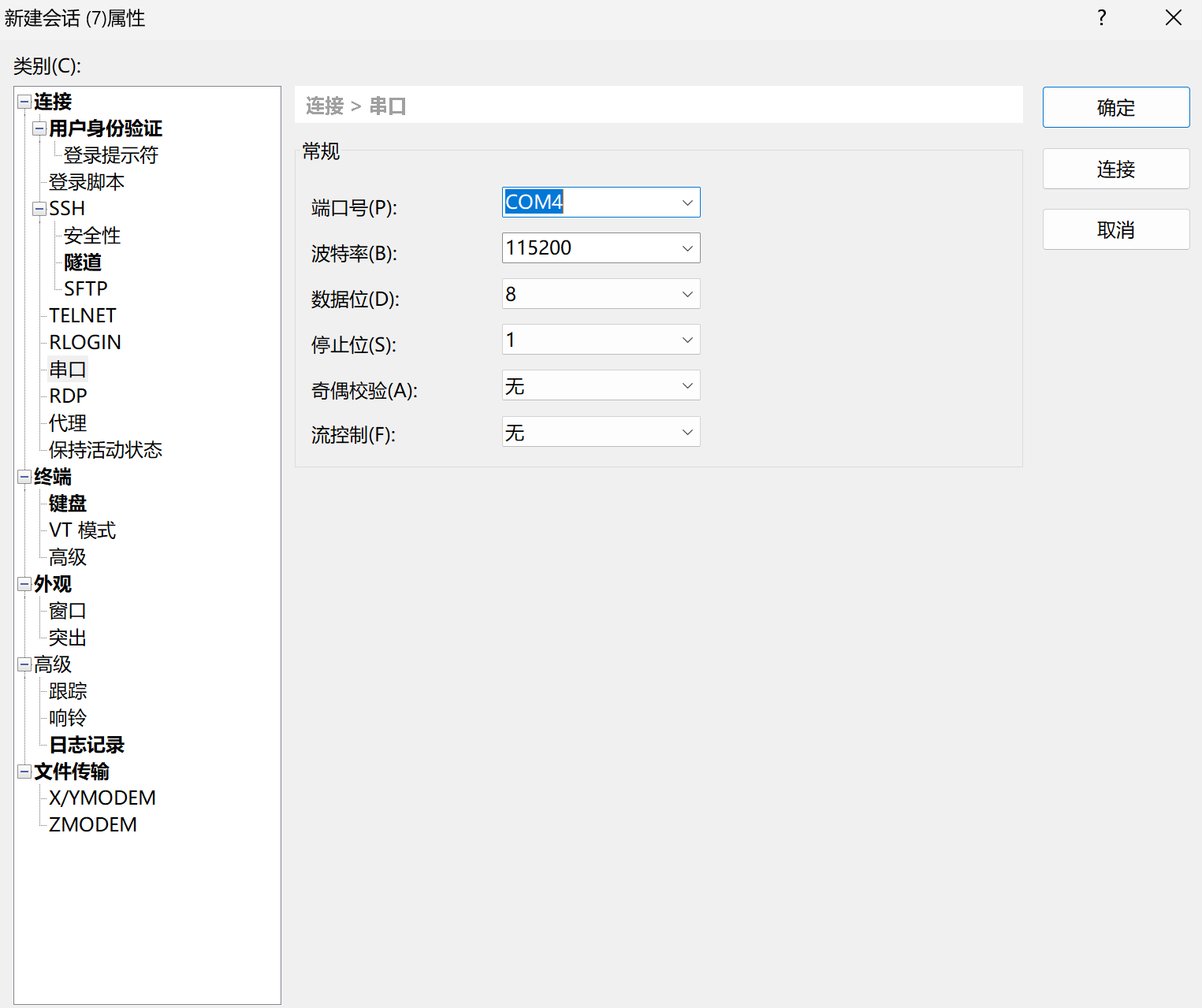Collapse the 终端 tree node
Image resolution: width=1202 pixels, height=1008 pixels.
(24, 477)
